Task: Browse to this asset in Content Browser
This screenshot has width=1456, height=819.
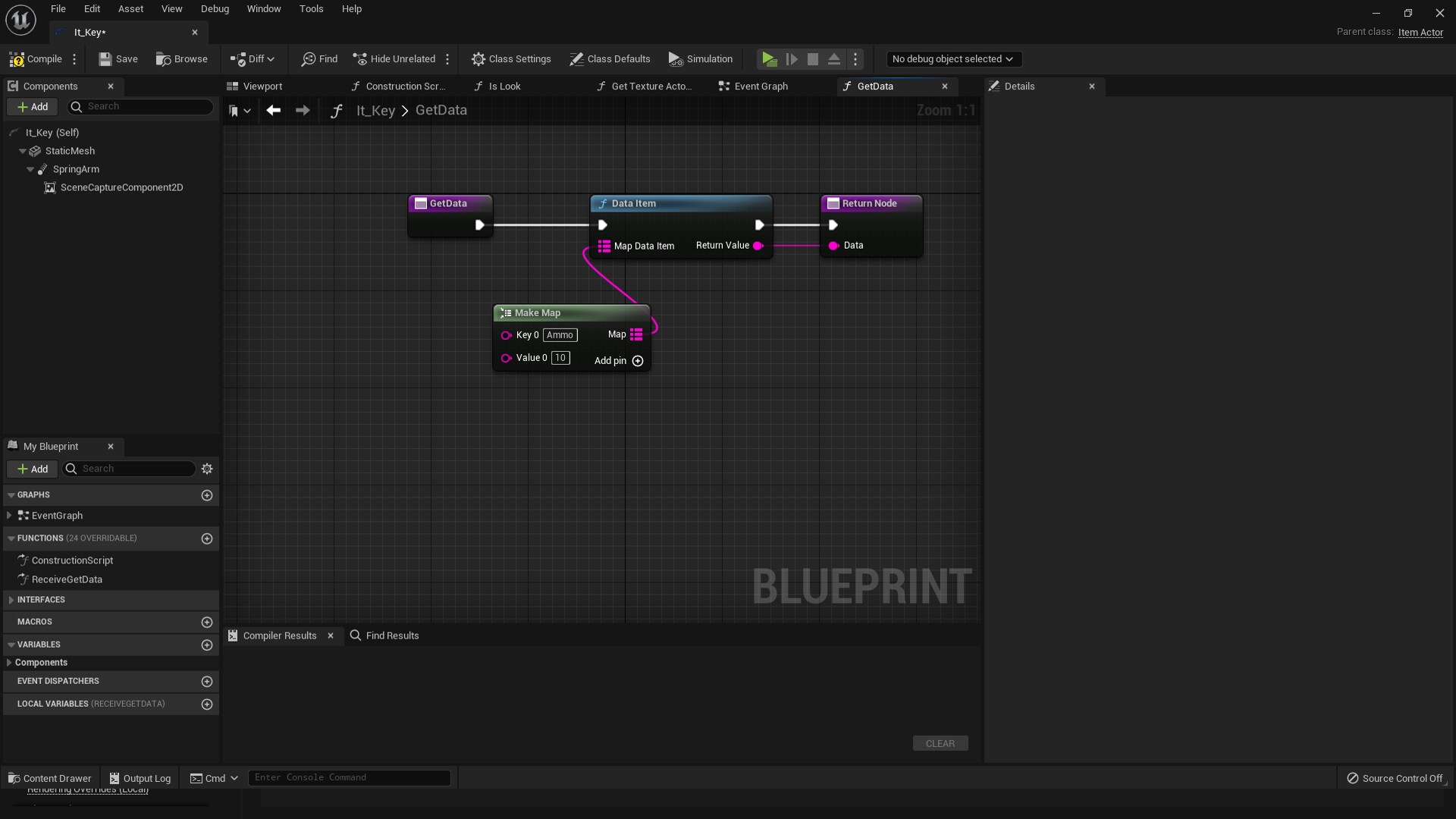Action: tap(180, 59)
